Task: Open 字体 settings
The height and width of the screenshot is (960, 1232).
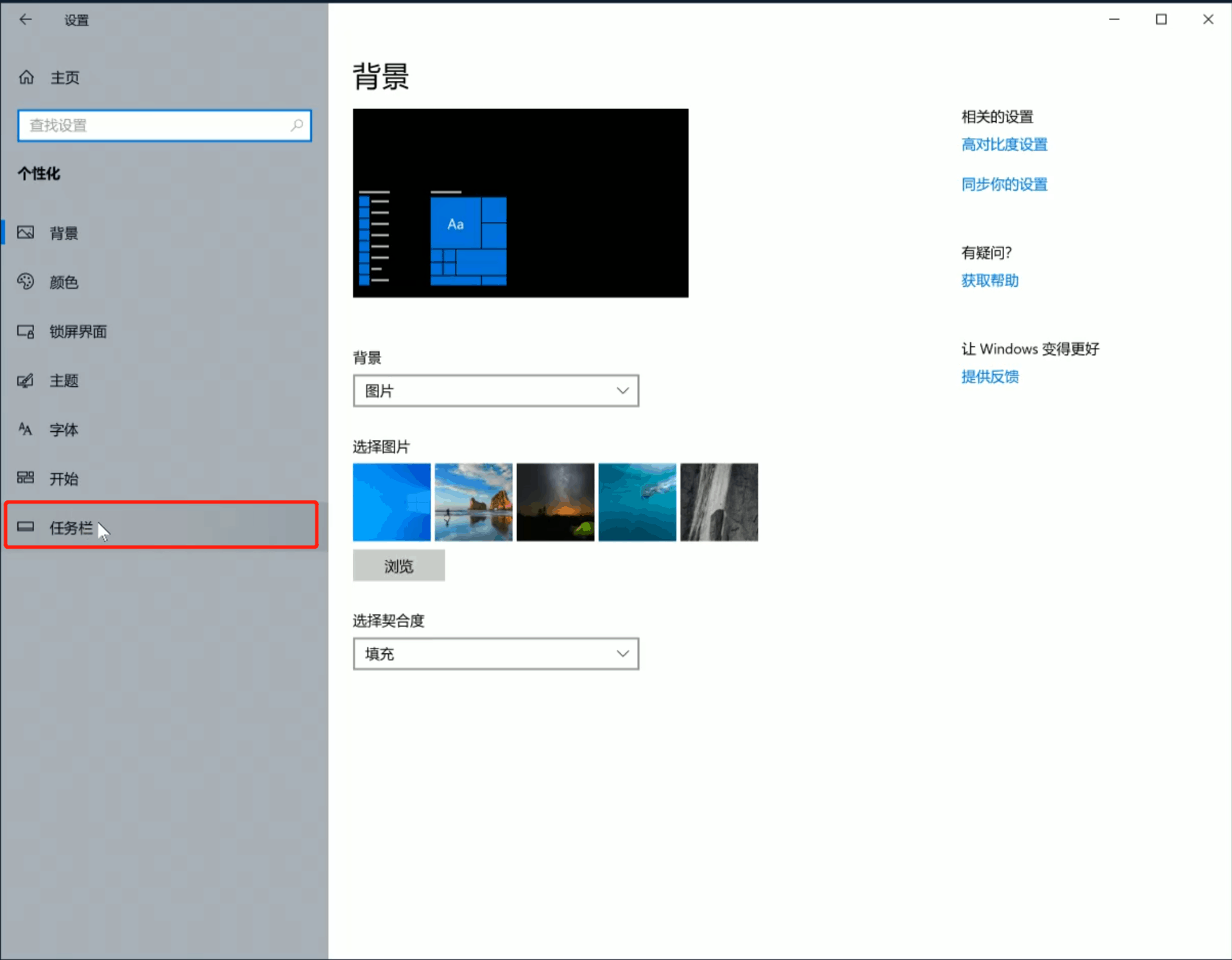Action: coord(164,429)
